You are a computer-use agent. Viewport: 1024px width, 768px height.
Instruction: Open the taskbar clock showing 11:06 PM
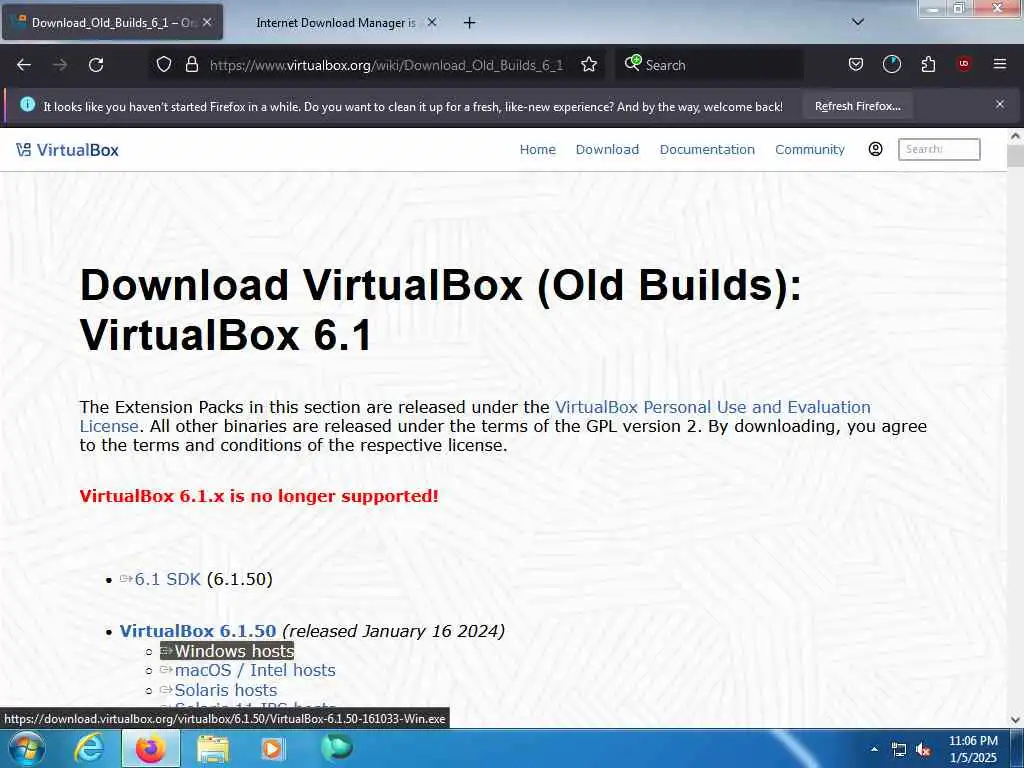pyautogui.click(x=973, y=749)
